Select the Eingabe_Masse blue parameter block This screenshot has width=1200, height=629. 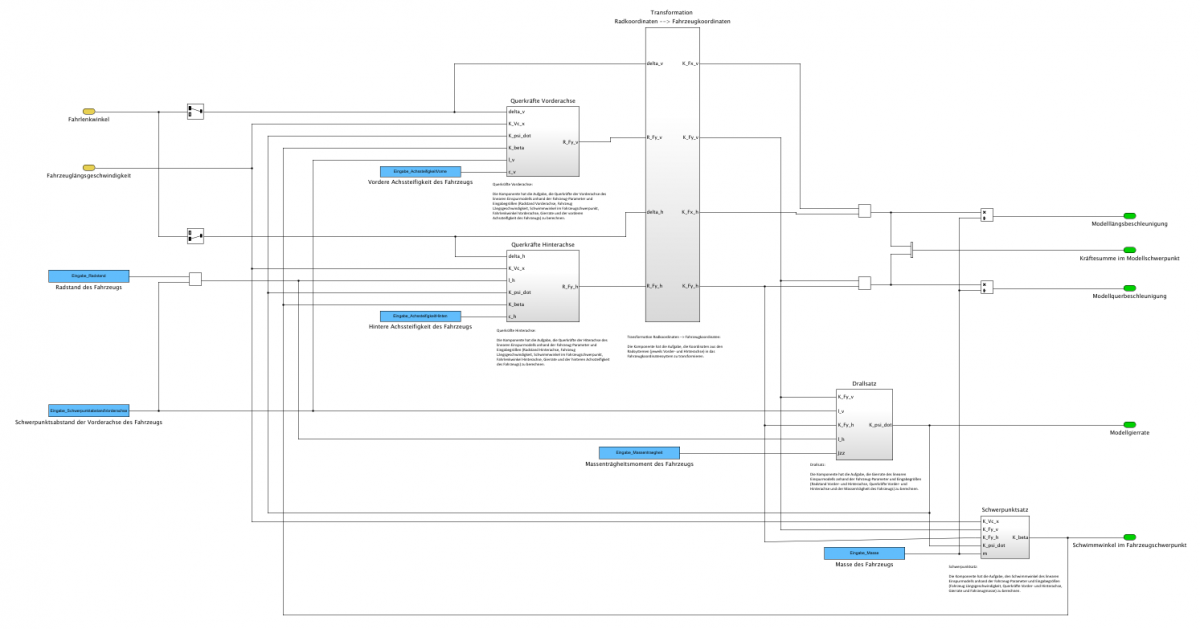(x=864, y=553)
